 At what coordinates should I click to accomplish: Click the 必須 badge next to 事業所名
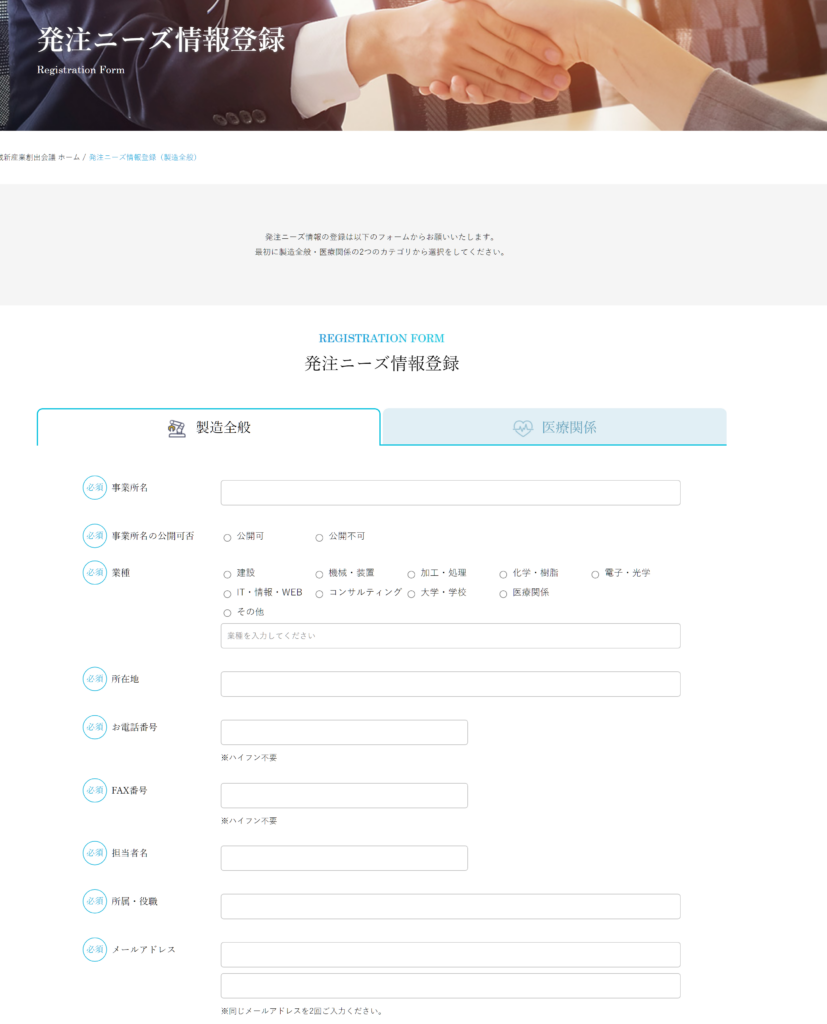95,487
